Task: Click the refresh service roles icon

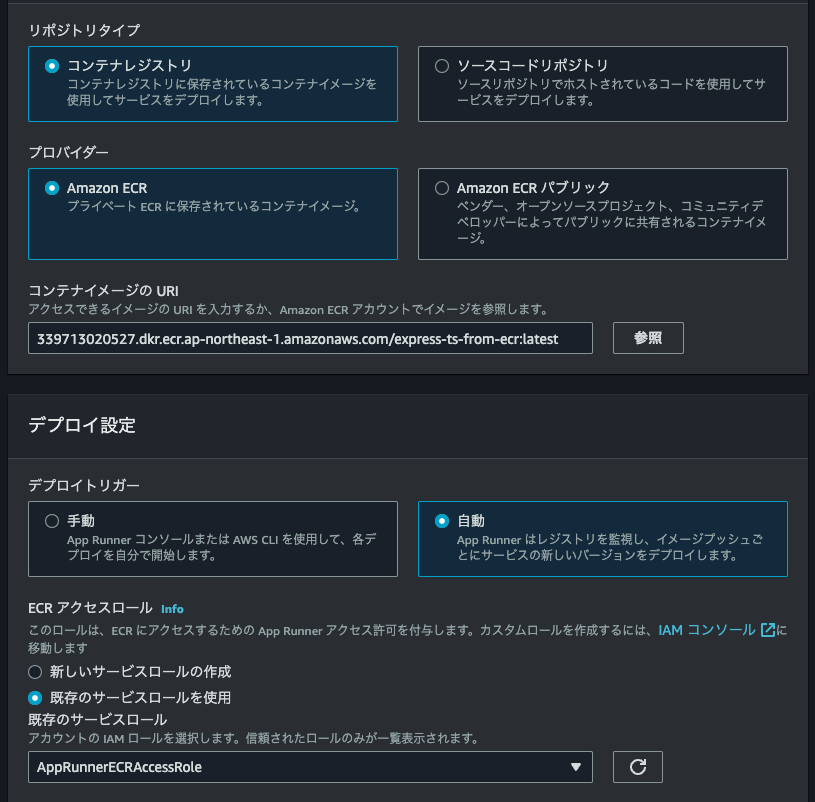Action: [638, 767]
